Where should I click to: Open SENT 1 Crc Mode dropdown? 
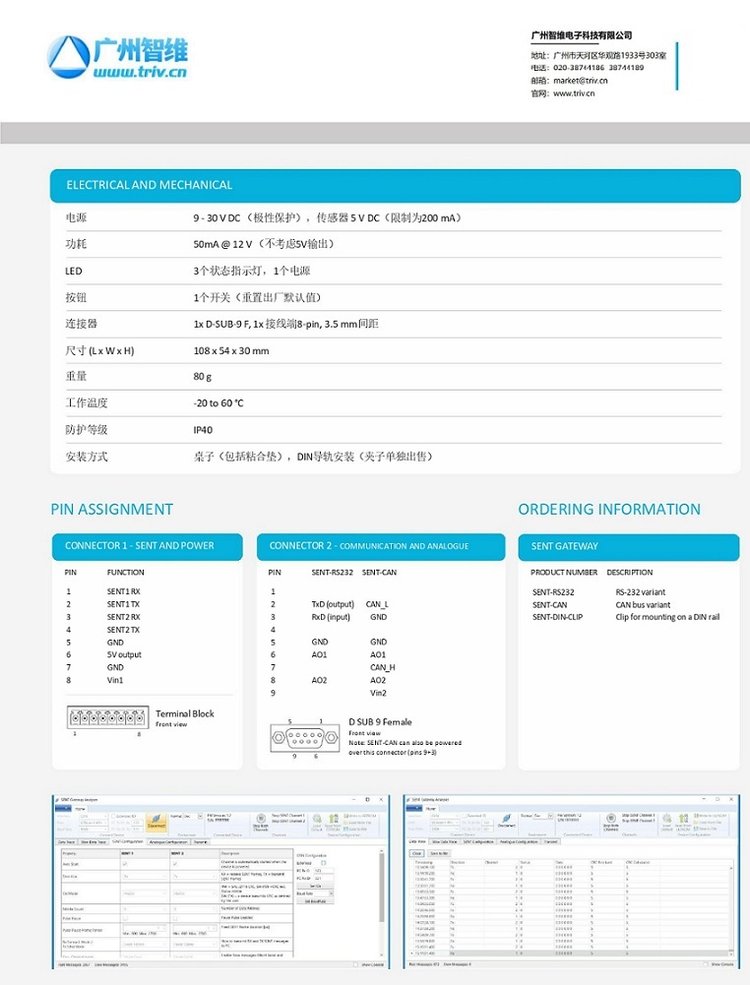tap(144, 893)
